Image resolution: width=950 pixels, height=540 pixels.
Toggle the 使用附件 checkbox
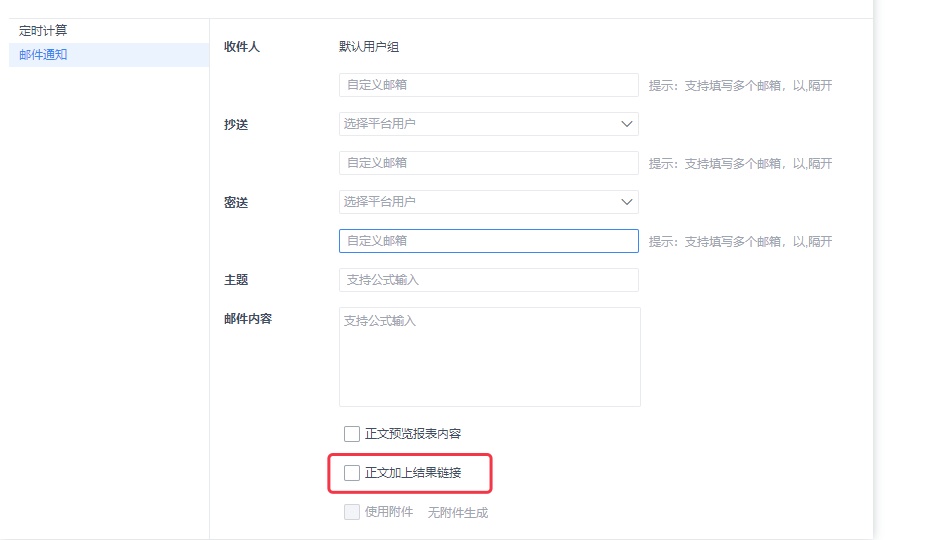pyautogui.click(x=351, y=512)
